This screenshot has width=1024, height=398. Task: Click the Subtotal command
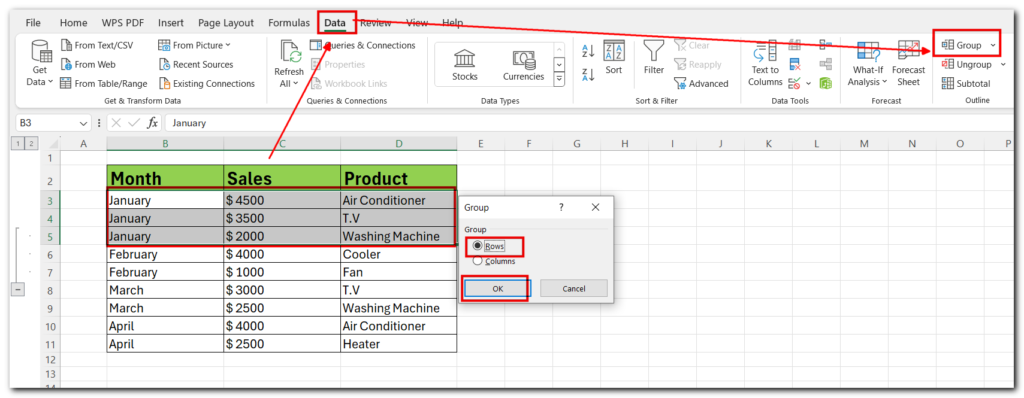point(966,83)
